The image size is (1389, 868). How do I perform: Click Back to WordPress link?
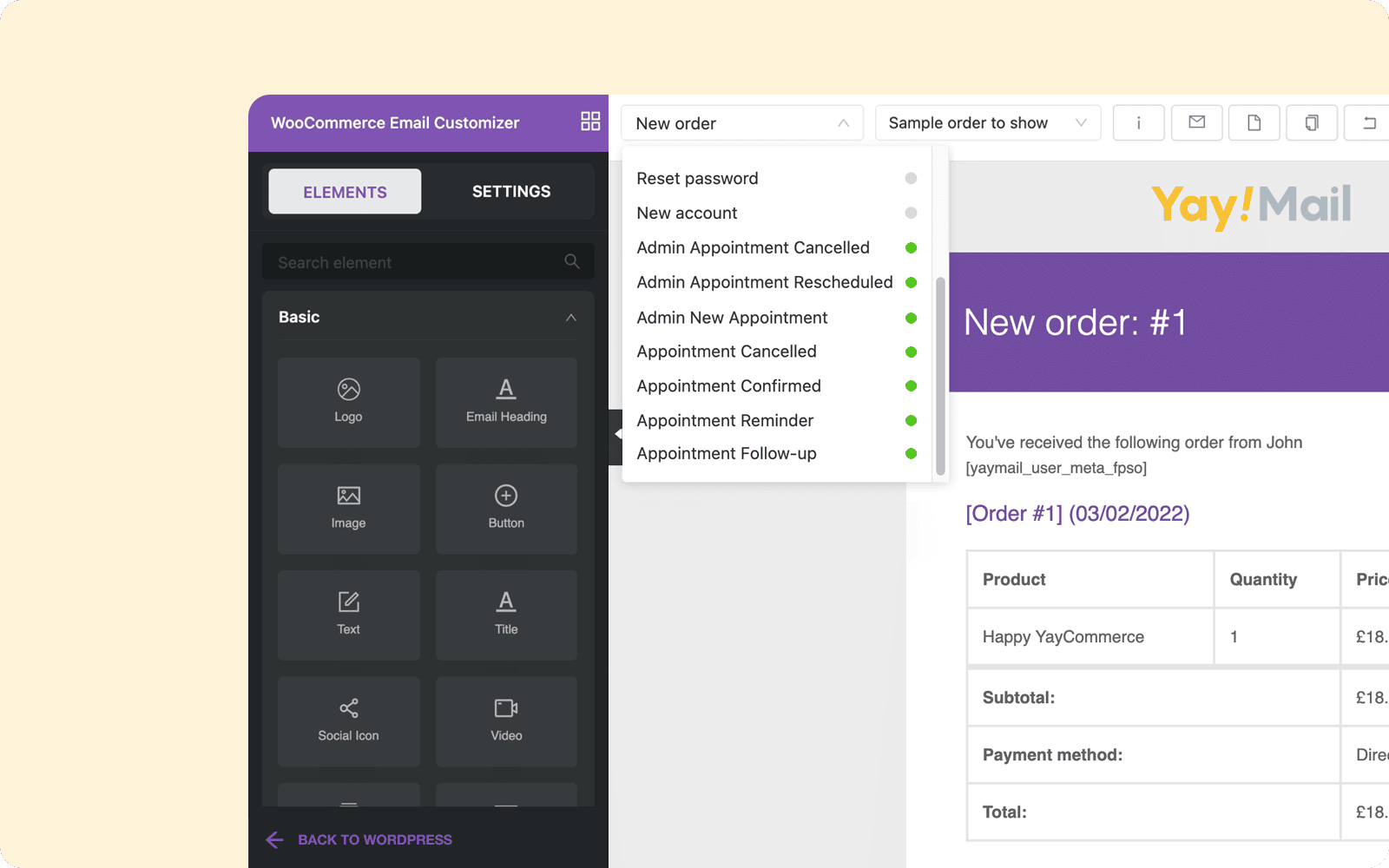point(375,839)
